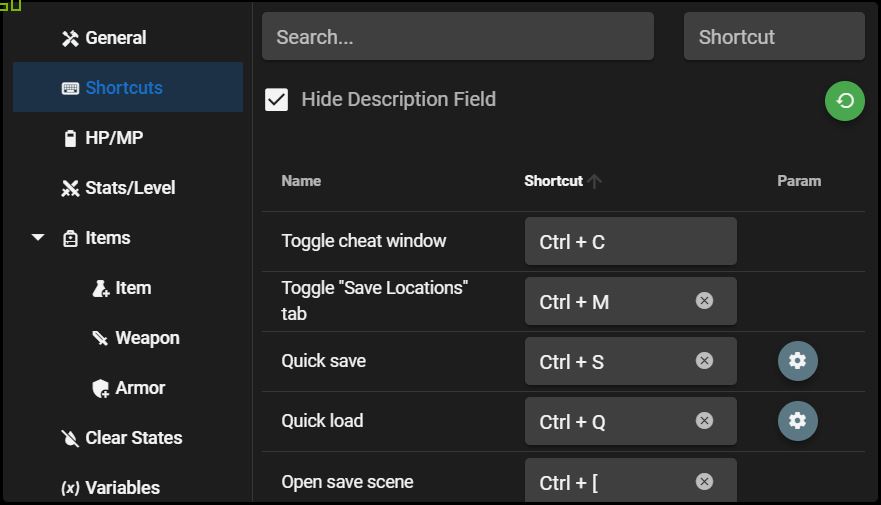Collapse the Items tree section
This screenshot has height=505, width=881.
coord(38,238)
